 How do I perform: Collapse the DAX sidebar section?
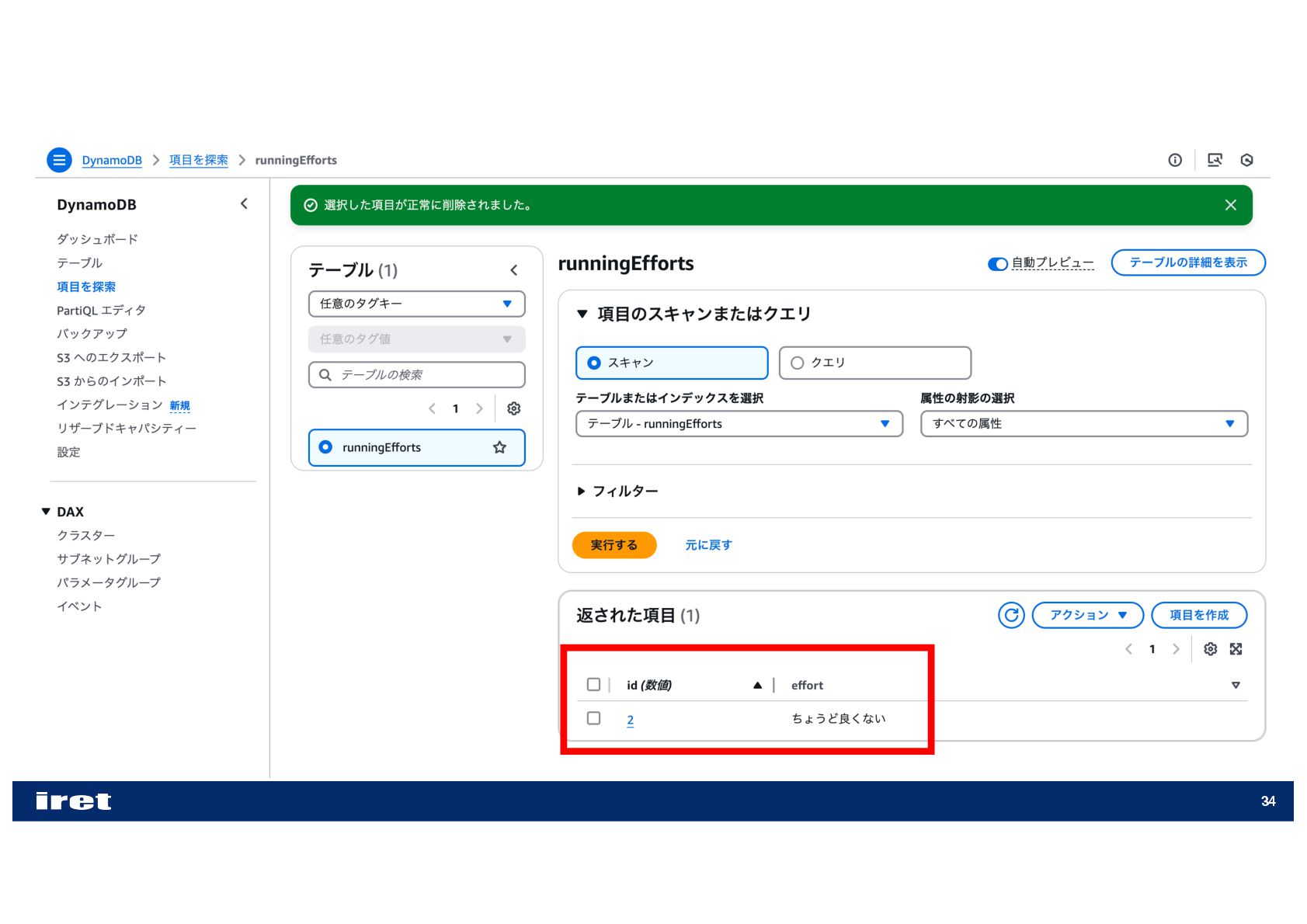pyautogui.click(x=46, y=512)
